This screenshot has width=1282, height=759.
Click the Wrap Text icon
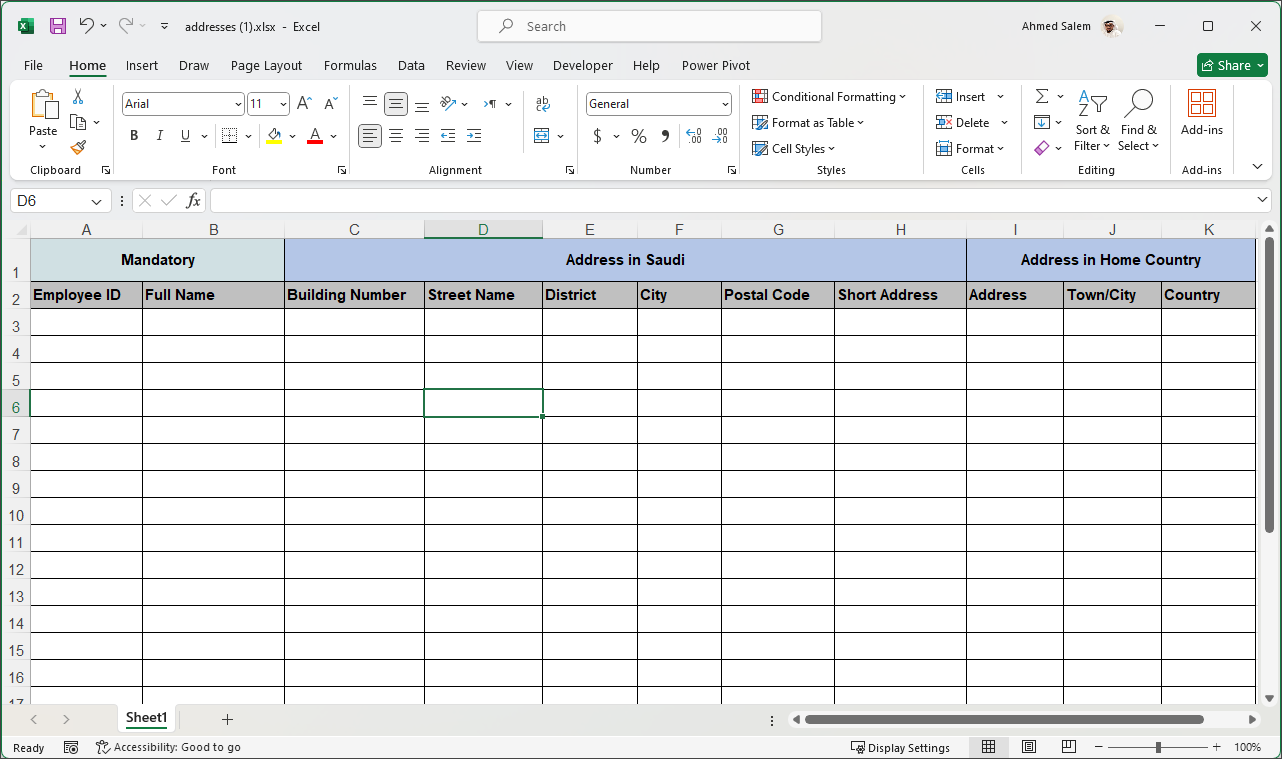(542, 104)
